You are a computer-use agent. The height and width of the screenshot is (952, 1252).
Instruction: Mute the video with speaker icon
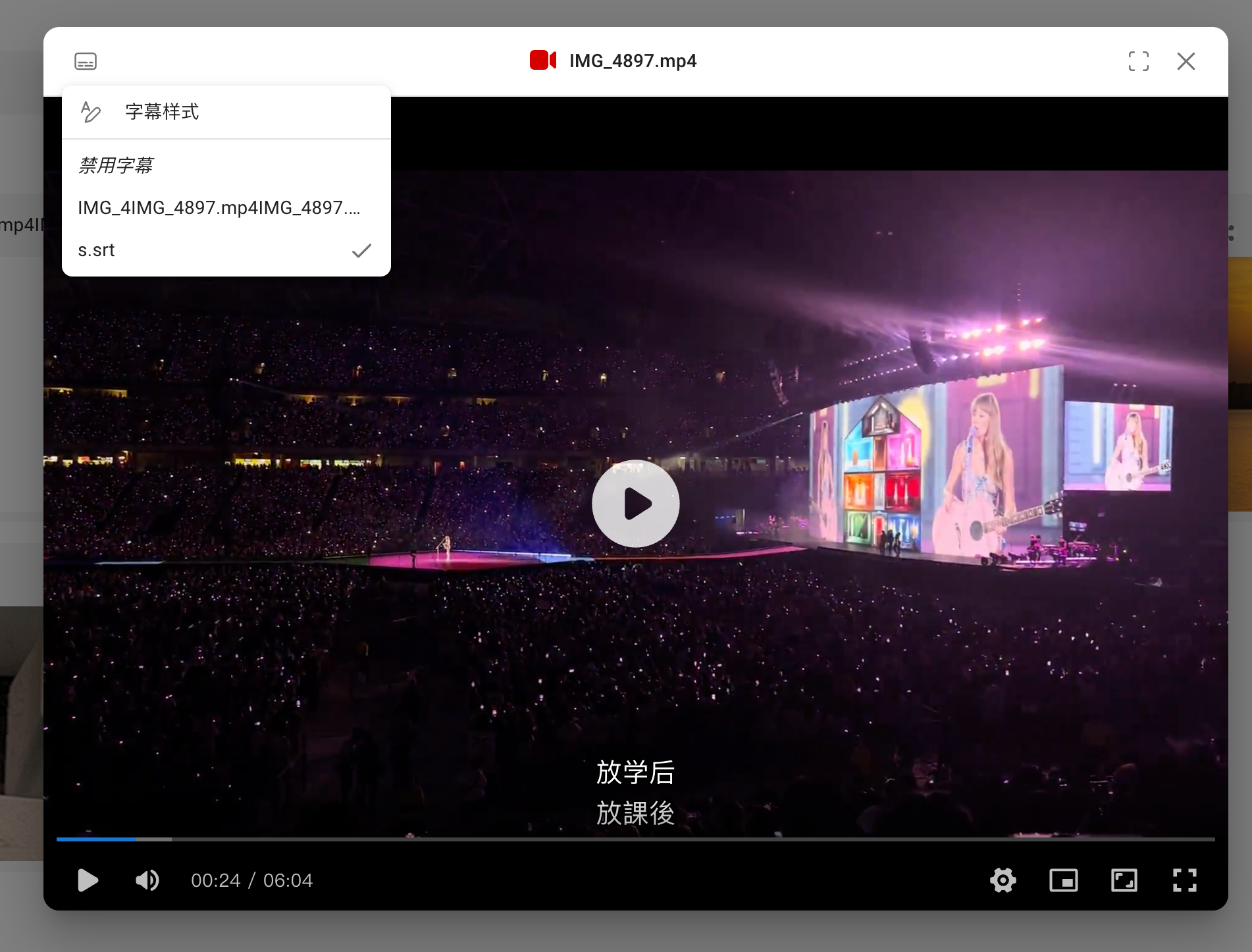point(147,880)
